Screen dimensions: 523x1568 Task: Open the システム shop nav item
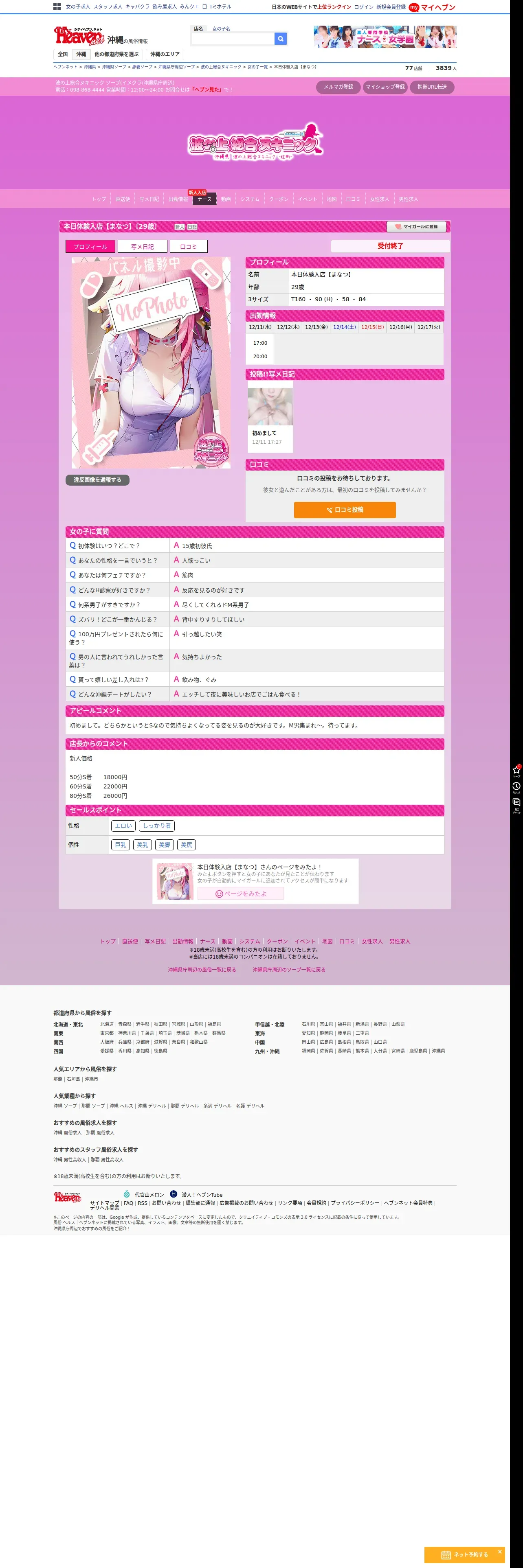tap(250, 199)
